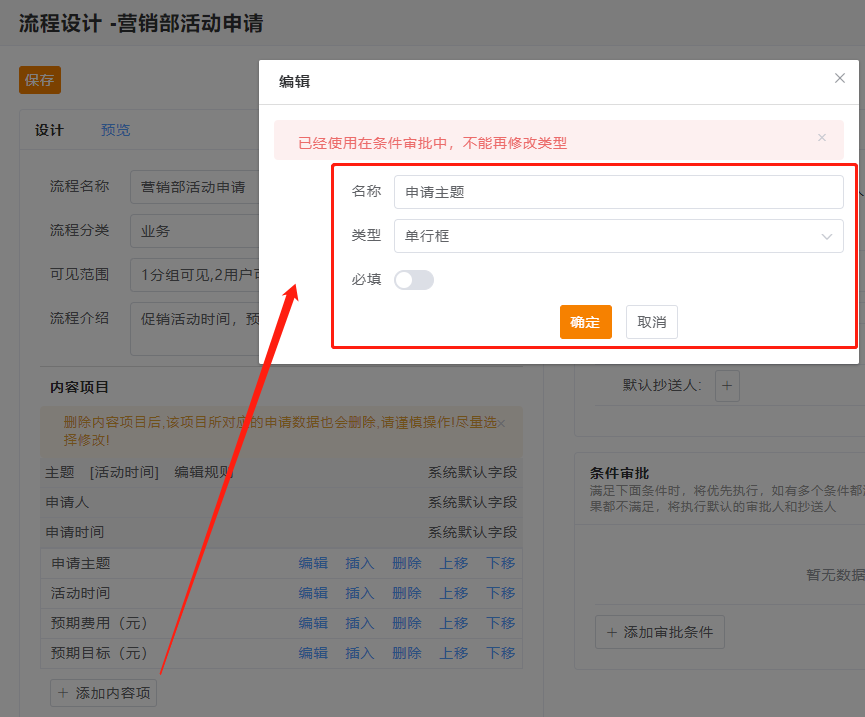Click the orange 保存 button
Screen dimensions: 865x717
[x=40, y=80]
